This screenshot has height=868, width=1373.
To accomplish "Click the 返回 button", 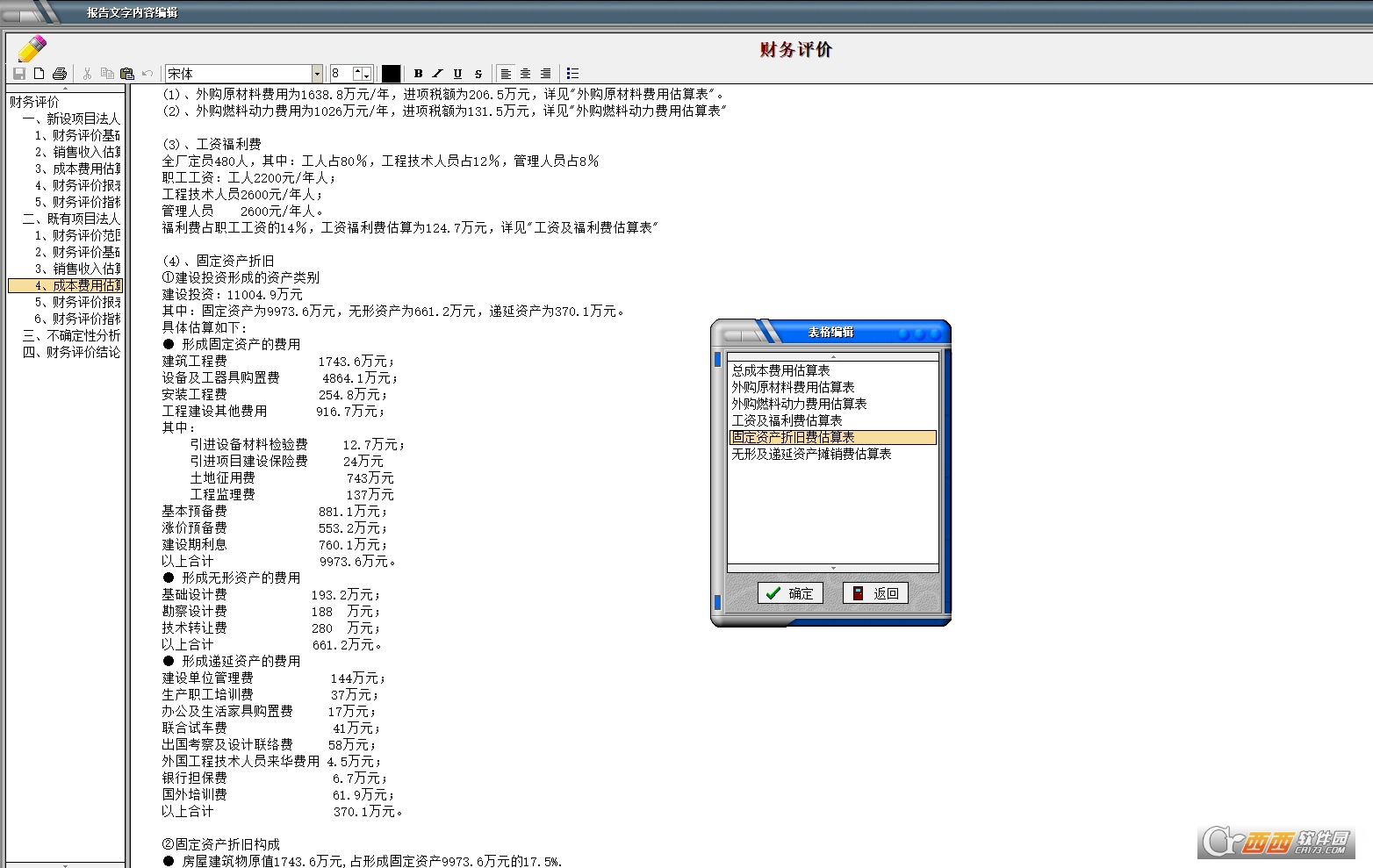I will point(875,593).
